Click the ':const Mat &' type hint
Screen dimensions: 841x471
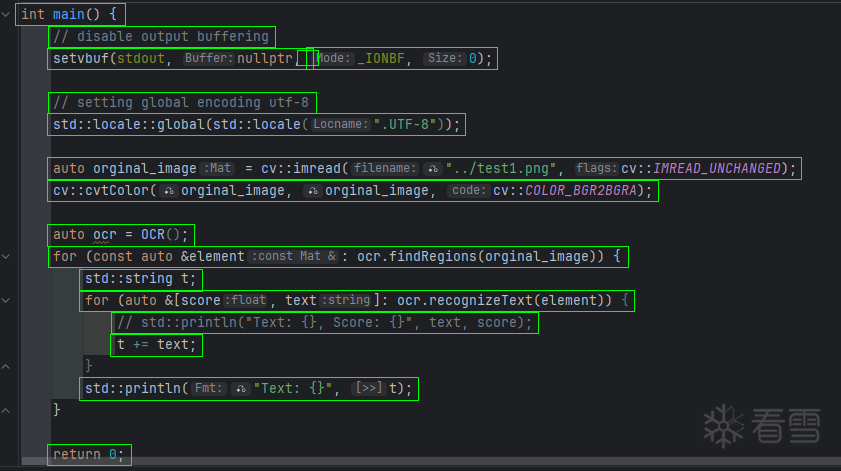pyautogui.click(x=294, y=256)
